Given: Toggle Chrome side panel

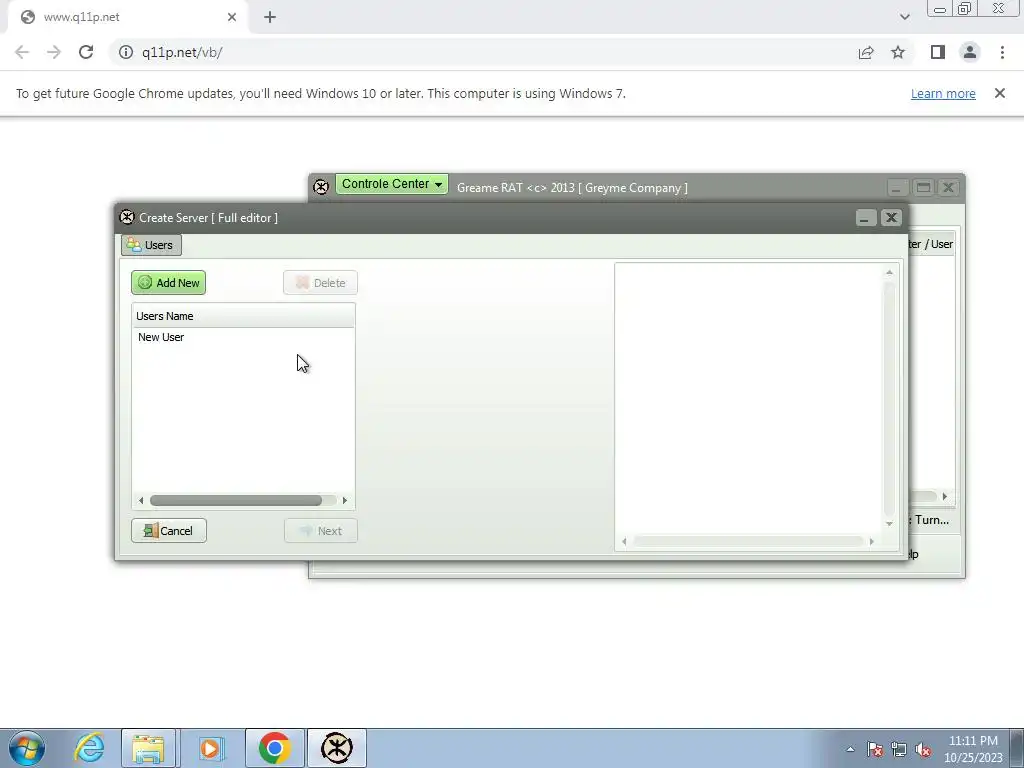Looking at the screenshot, I should (x=938, y=52).
